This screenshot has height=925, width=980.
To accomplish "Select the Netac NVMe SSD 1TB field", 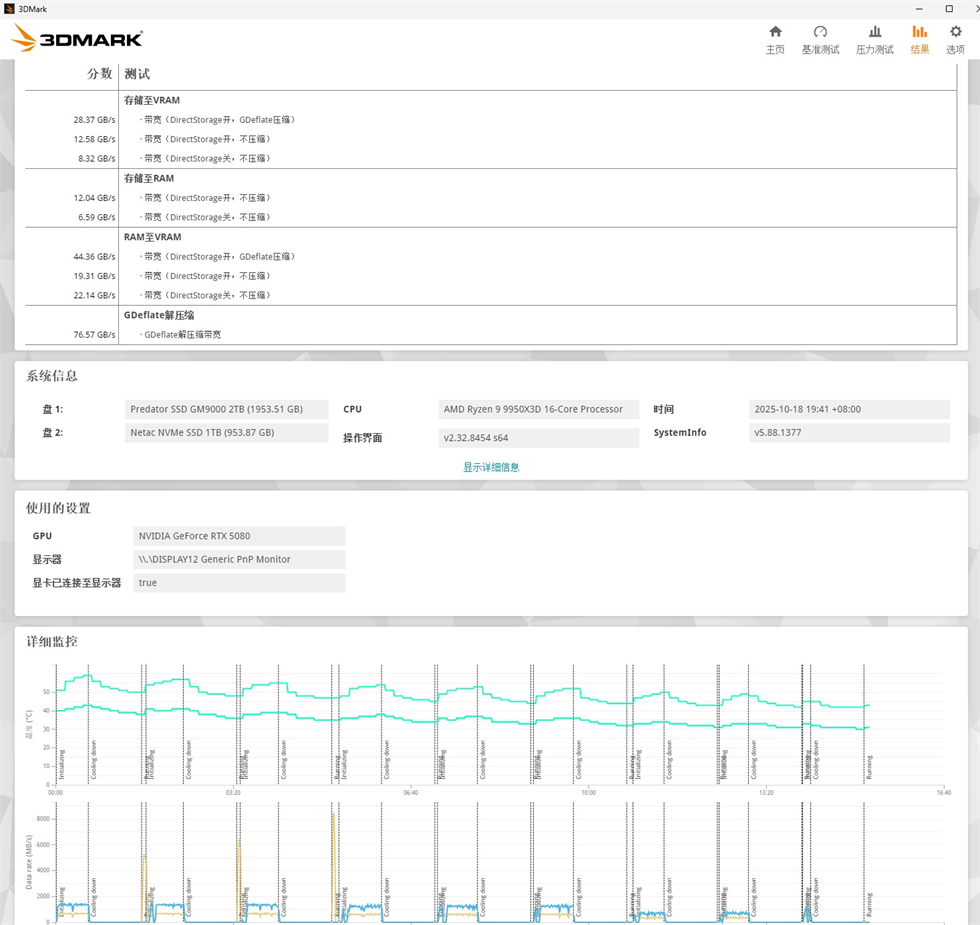I will (227, 433).
